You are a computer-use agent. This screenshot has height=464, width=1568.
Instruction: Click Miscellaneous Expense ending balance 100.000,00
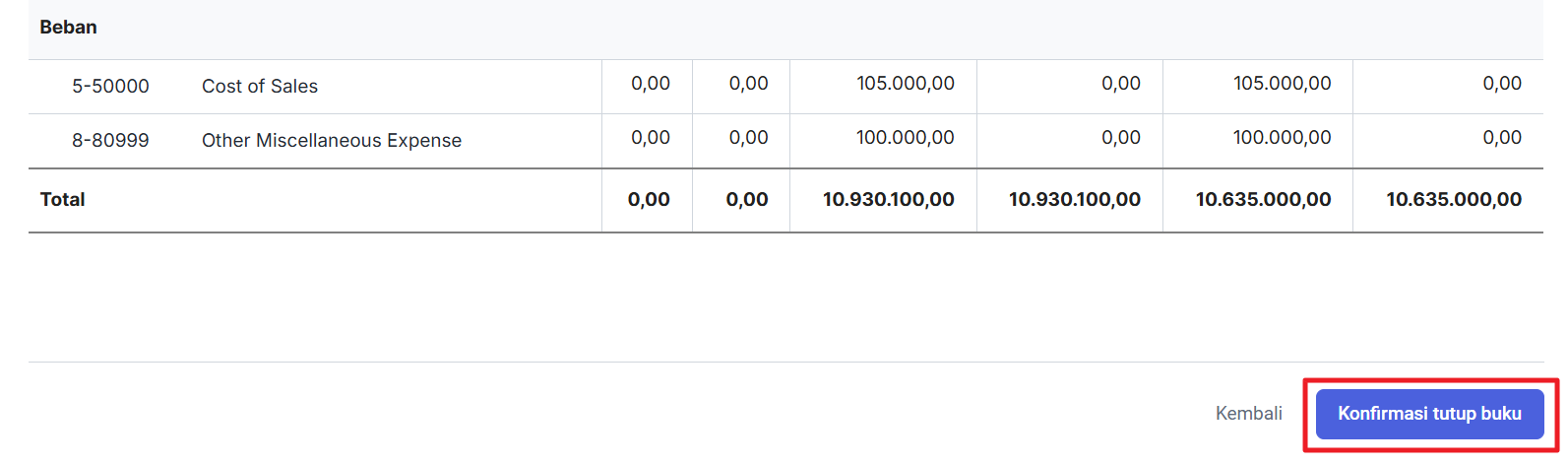point(1283,138)
